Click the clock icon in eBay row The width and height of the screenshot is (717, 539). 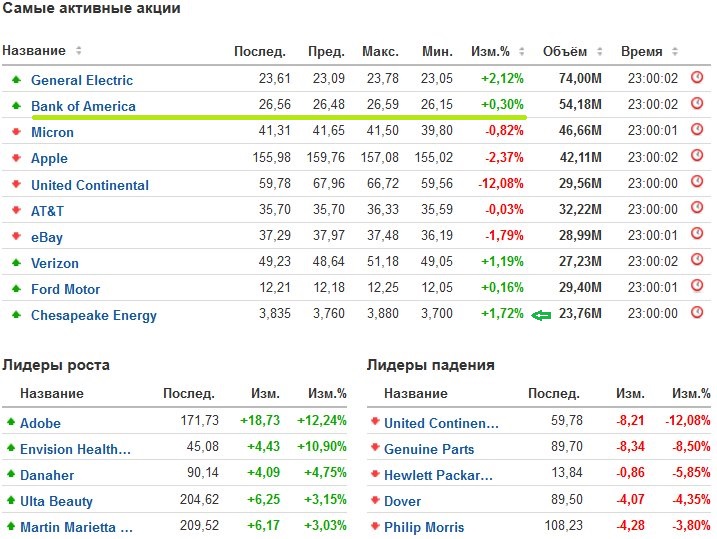coord(697,236)
